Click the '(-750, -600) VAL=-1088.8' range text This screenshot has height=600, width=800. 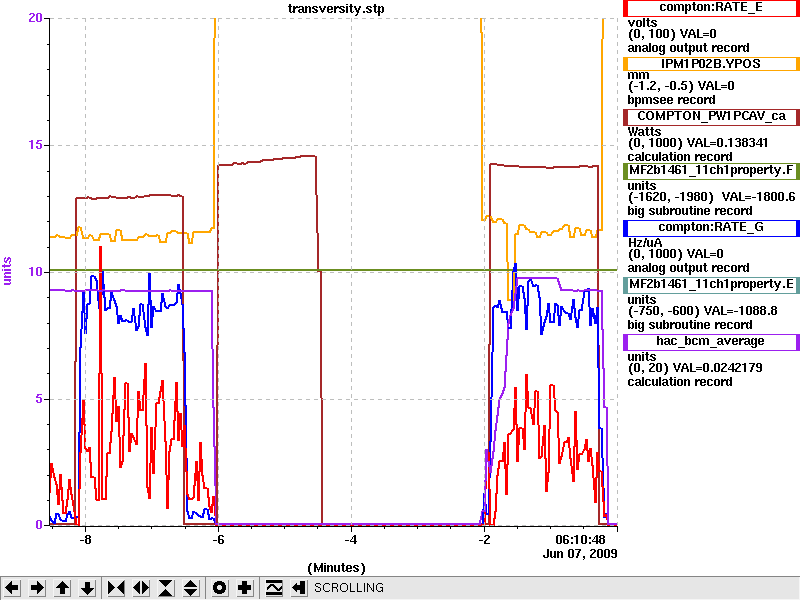pos(703,311)
